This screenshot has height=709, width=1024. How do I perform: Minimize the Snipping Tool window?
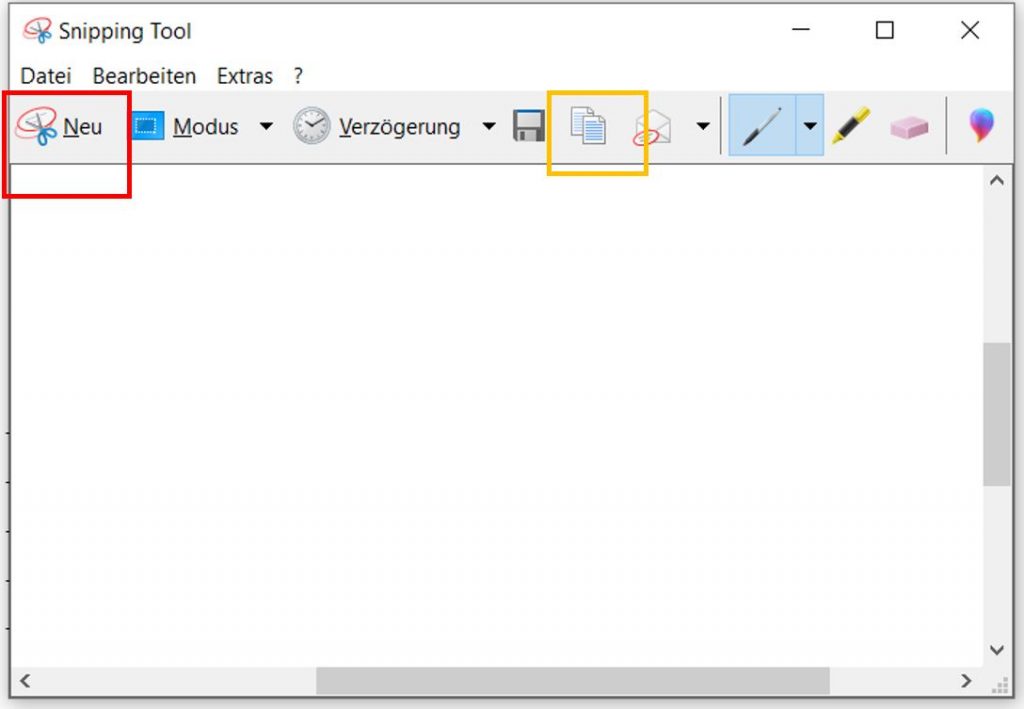[x=801, y=29]
